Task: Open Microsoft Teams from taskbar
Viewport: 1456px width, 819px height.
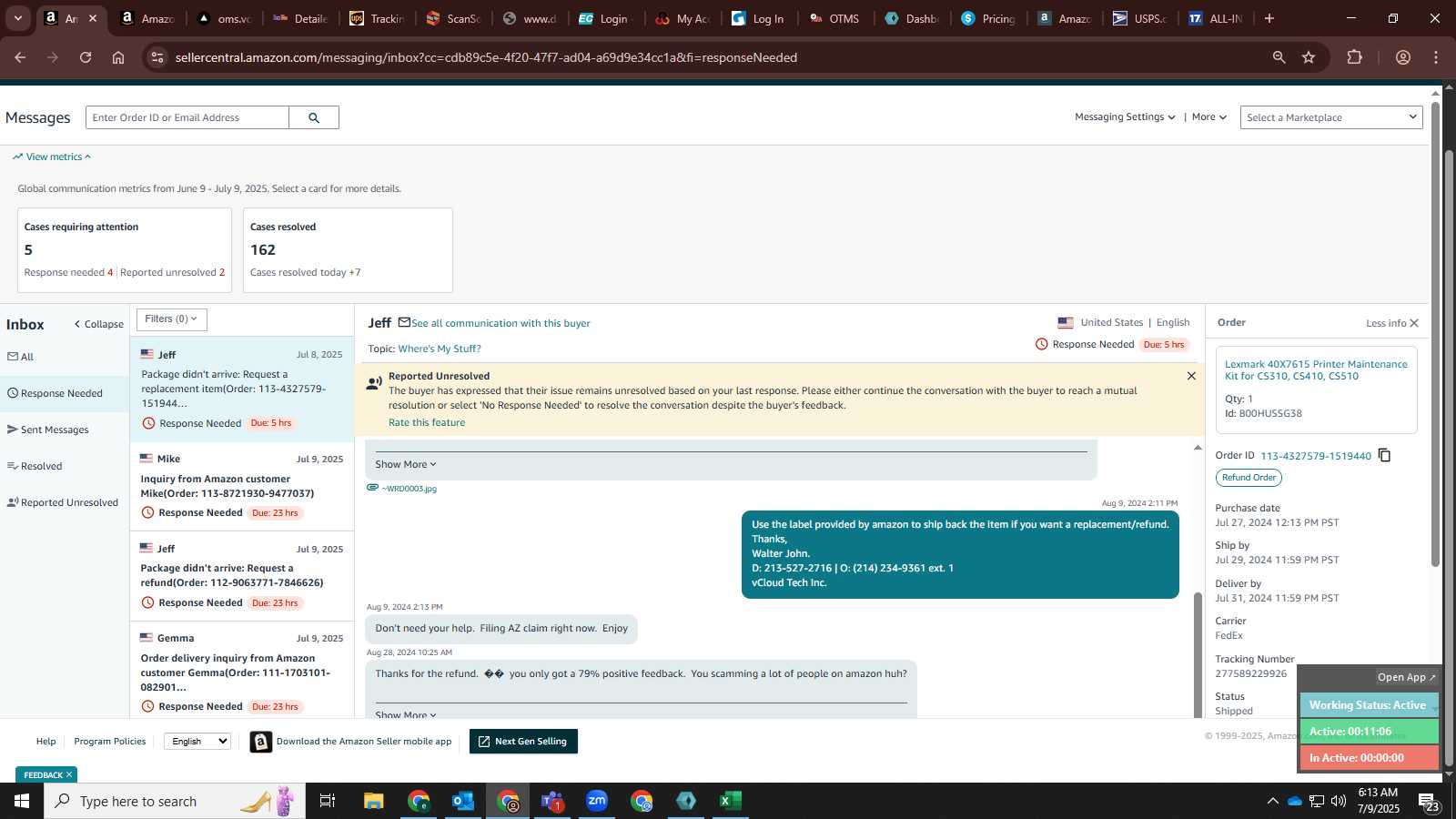Action: coord(552,801)
